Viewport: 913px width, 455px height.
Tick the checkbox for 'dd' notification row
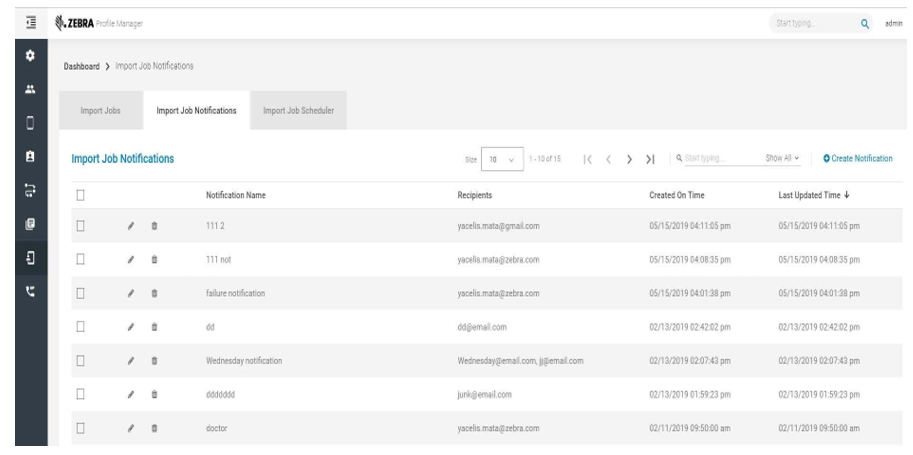pyautogui.click(x=78, y=326)
